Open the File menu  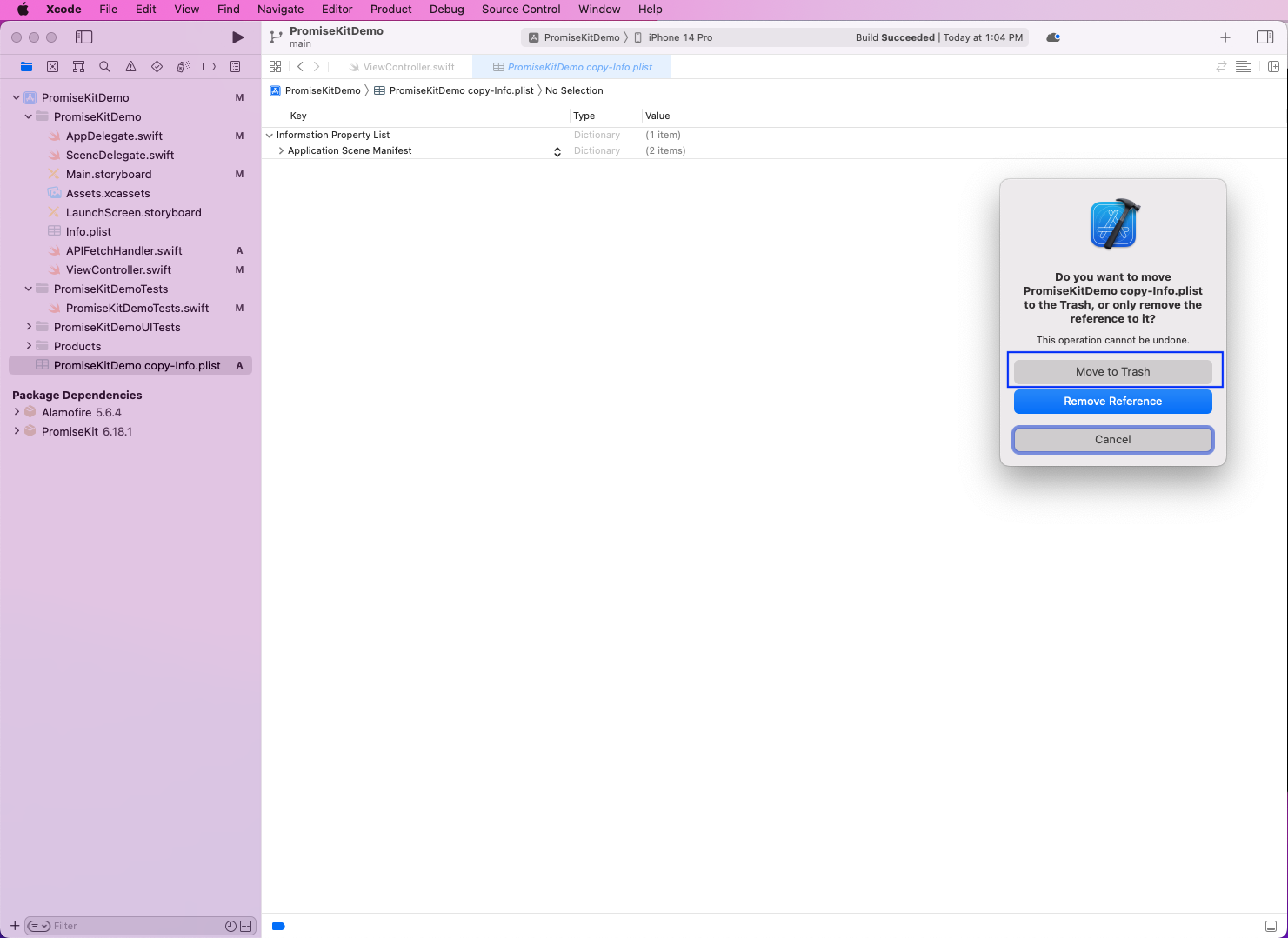tap(109, 9)
